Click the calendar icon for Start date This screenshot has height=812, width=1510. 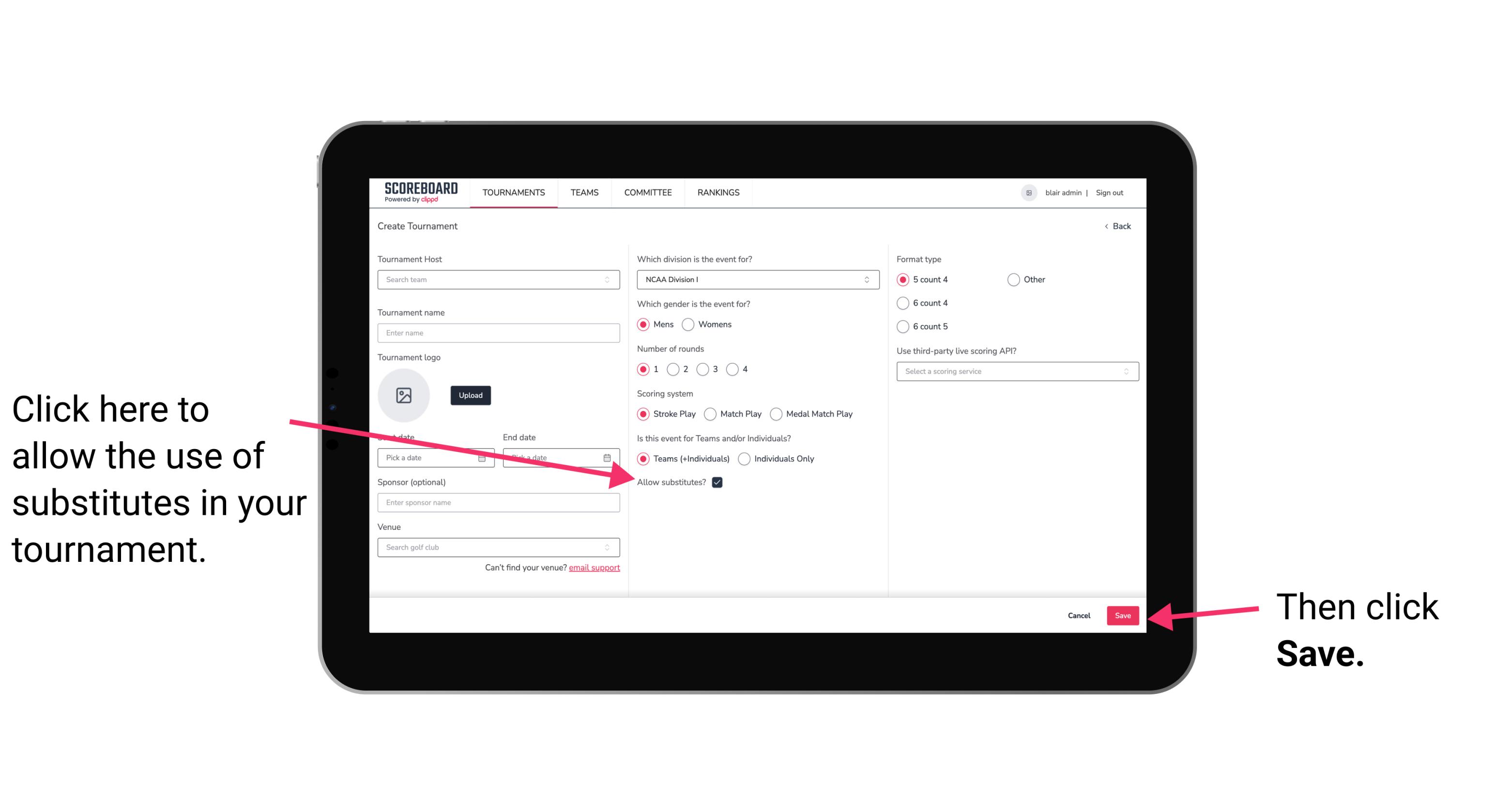[x=485, y=457]
